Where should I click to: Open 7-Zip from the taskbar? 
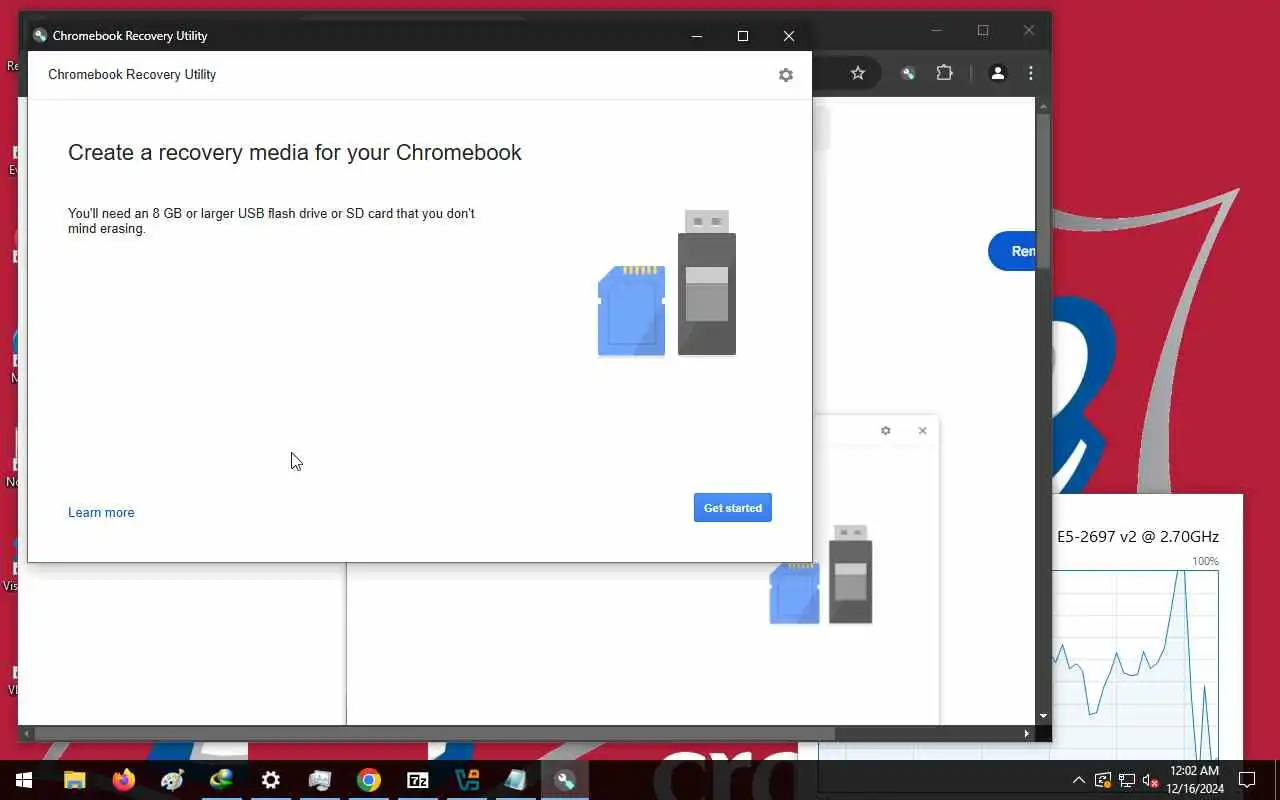pyautogui.click(x=418, y=780)
